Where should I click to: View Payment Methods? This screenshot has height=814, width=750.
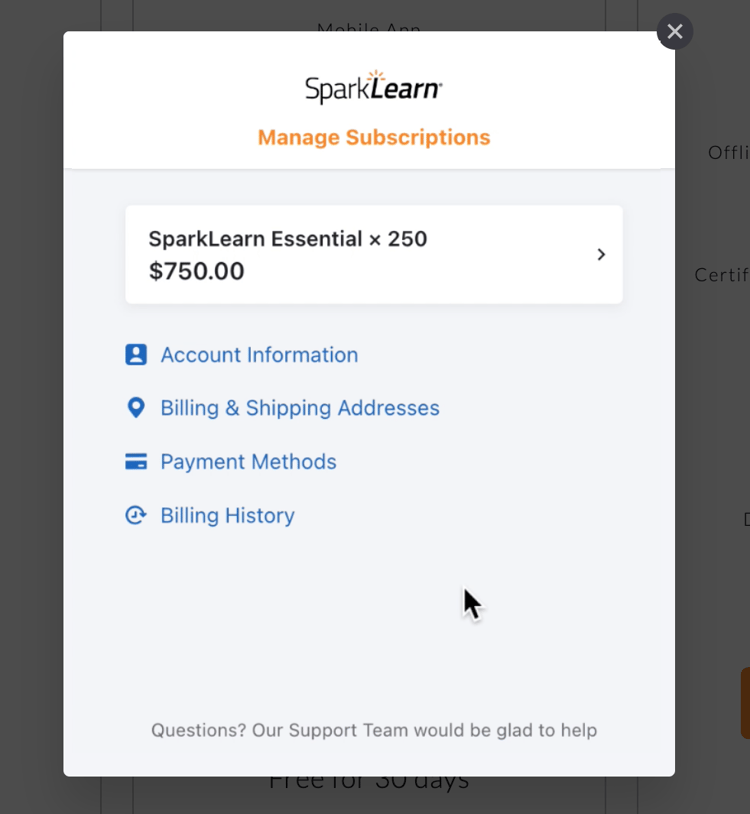click(248, 461)
